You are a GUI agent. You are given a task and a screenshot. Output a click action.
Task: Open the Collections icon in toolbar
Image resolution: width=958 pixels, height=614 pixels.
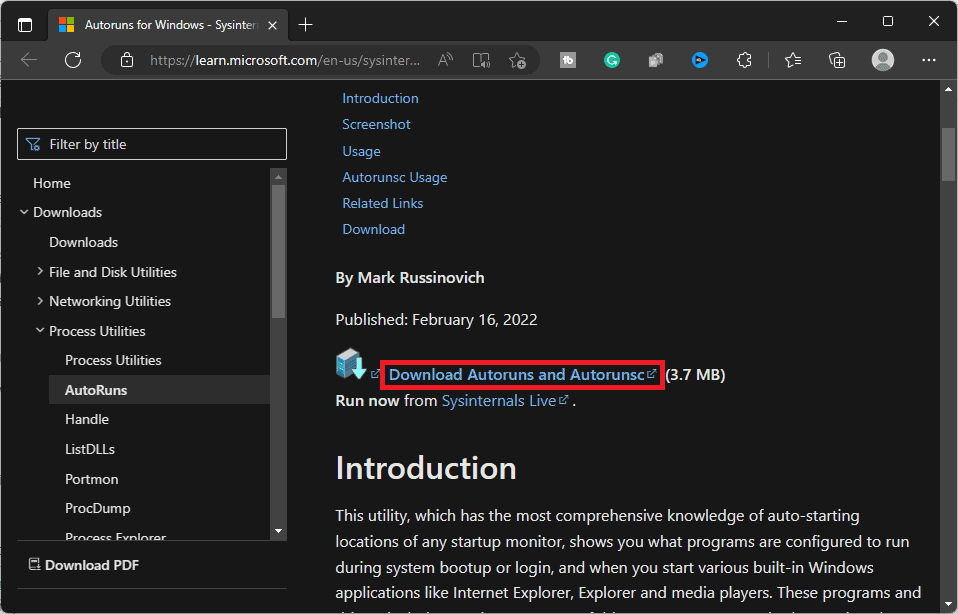(x=837, y=60)
